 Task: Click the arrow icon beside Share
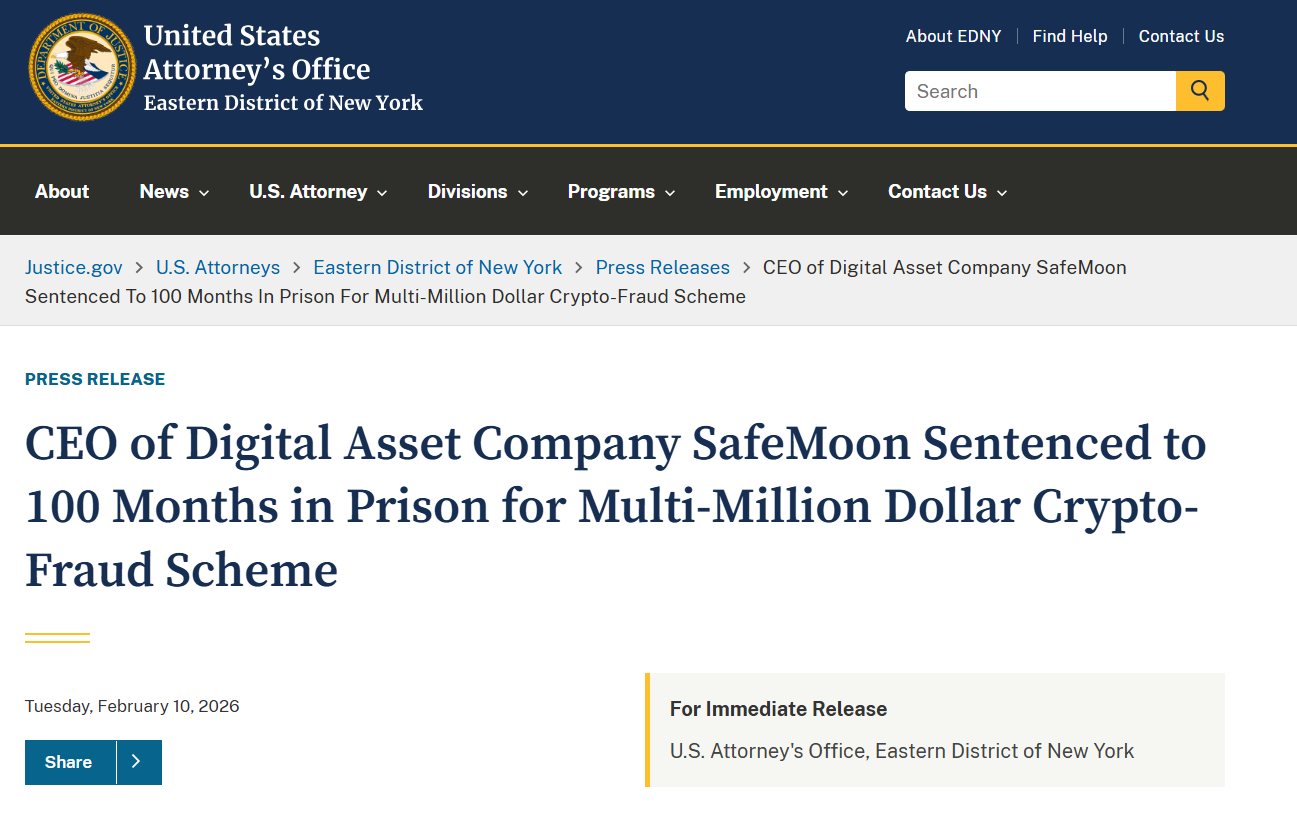[138, 762]
